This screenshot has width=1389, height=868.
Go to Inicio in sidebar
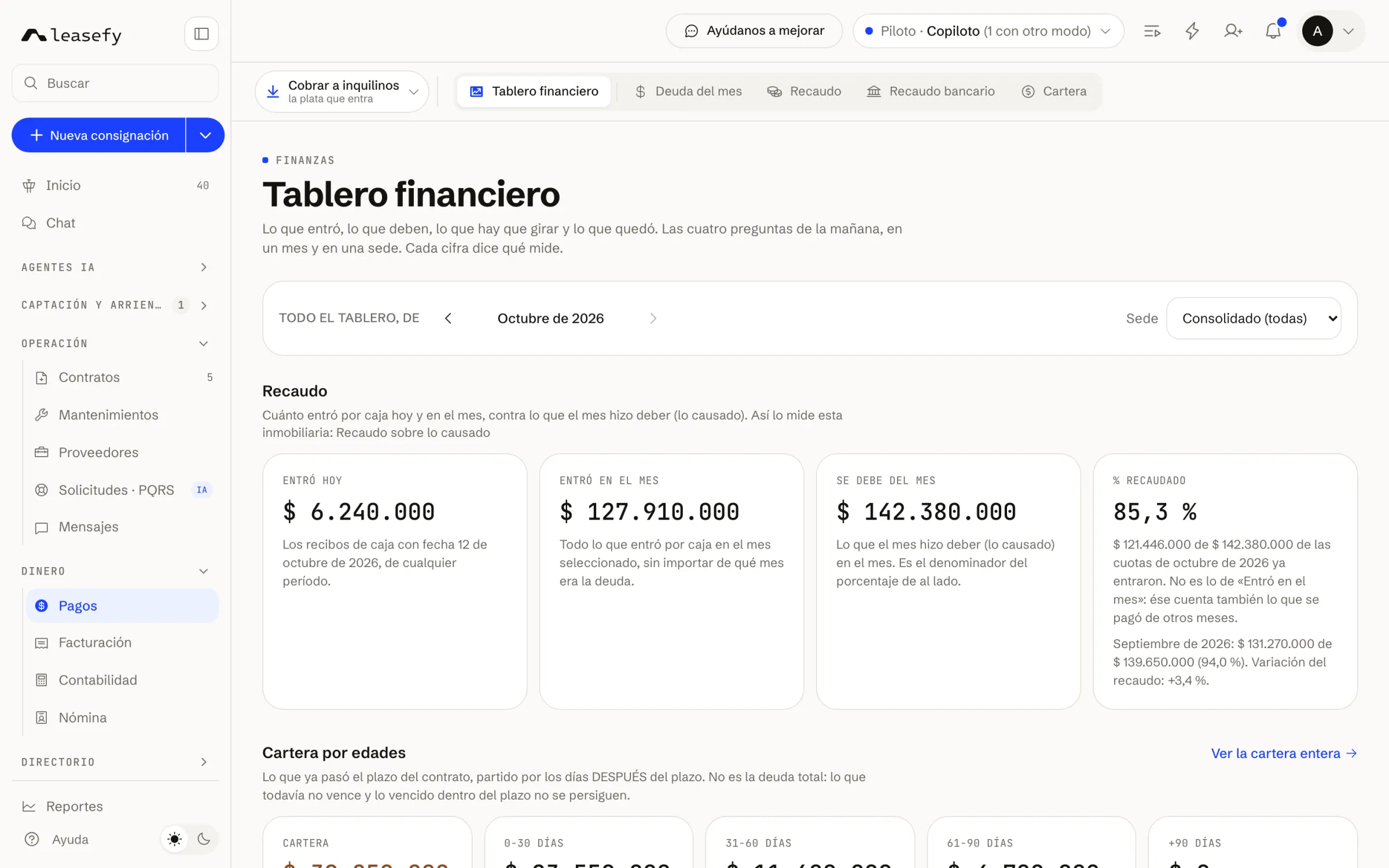click(x=116, y=185)
